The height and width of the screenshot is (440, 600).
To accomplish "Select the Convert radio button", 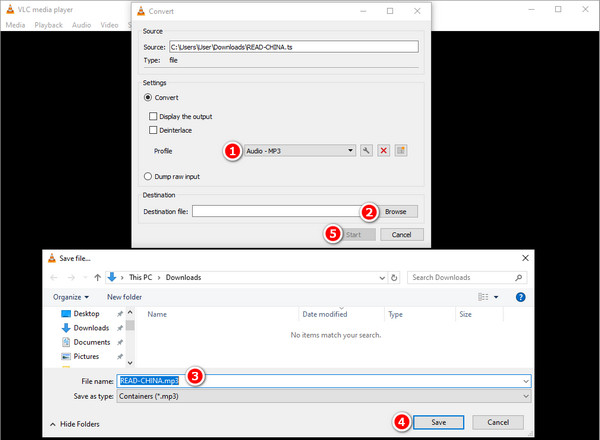I will (x=148, y=98).
